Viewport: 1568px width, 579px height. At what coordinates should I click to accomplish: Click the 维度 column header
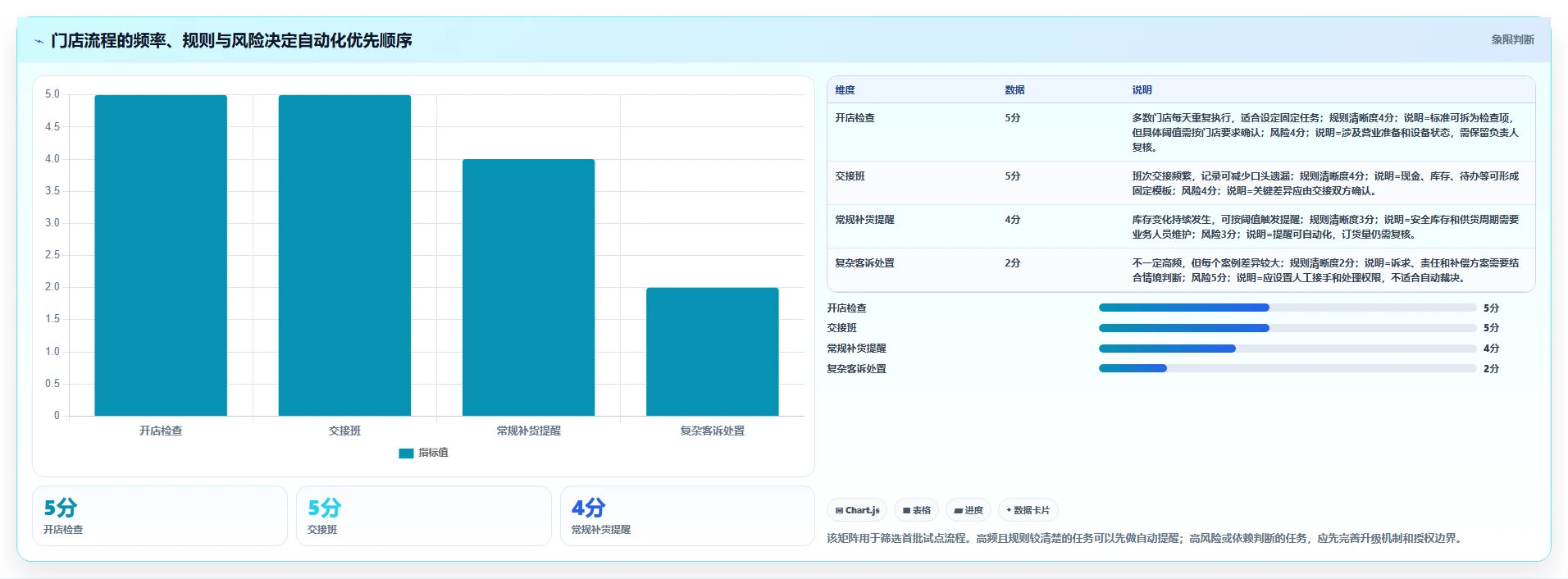coord(845,90)
